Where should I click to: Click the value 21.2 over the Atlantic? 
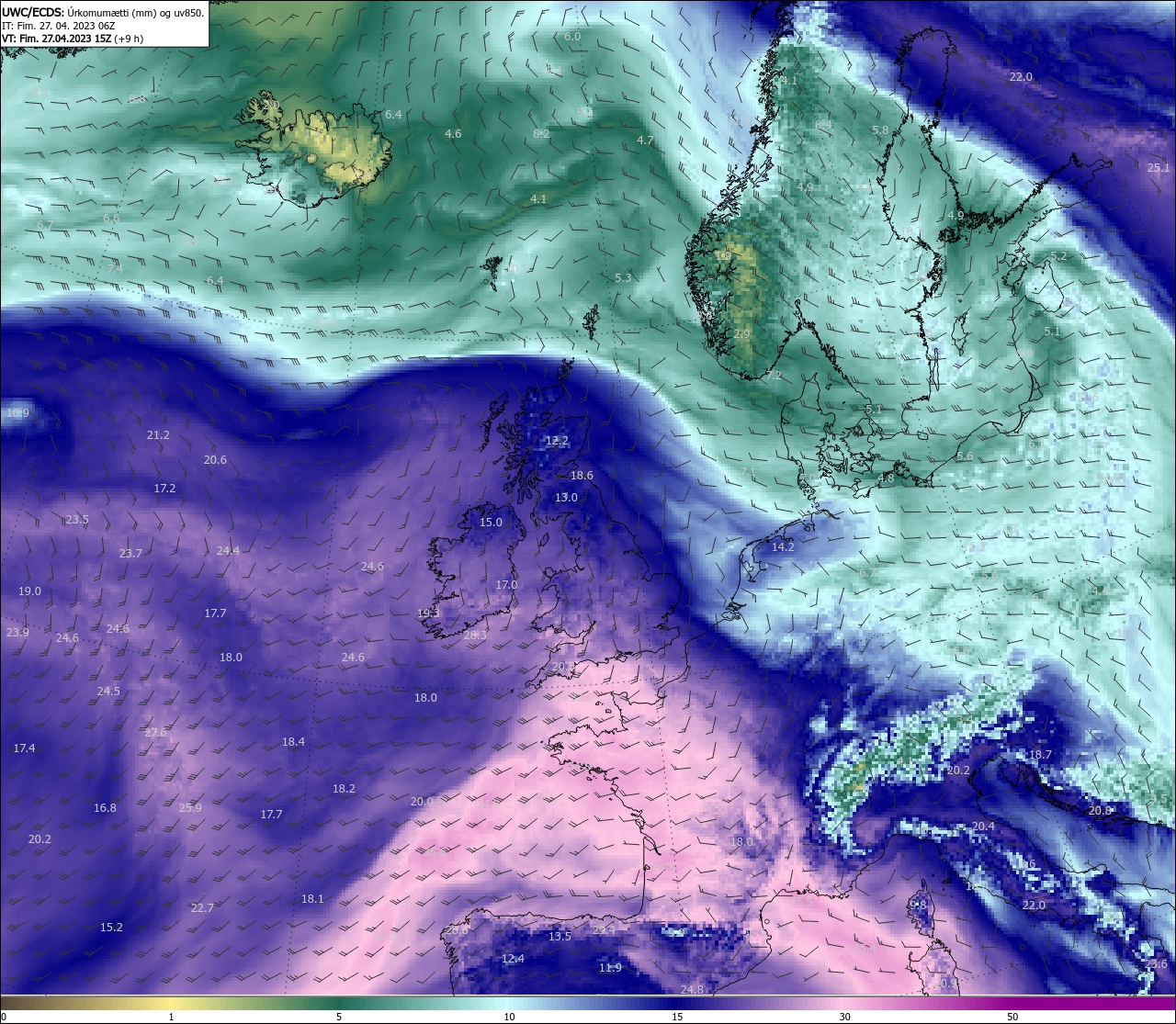coord(158,435)
